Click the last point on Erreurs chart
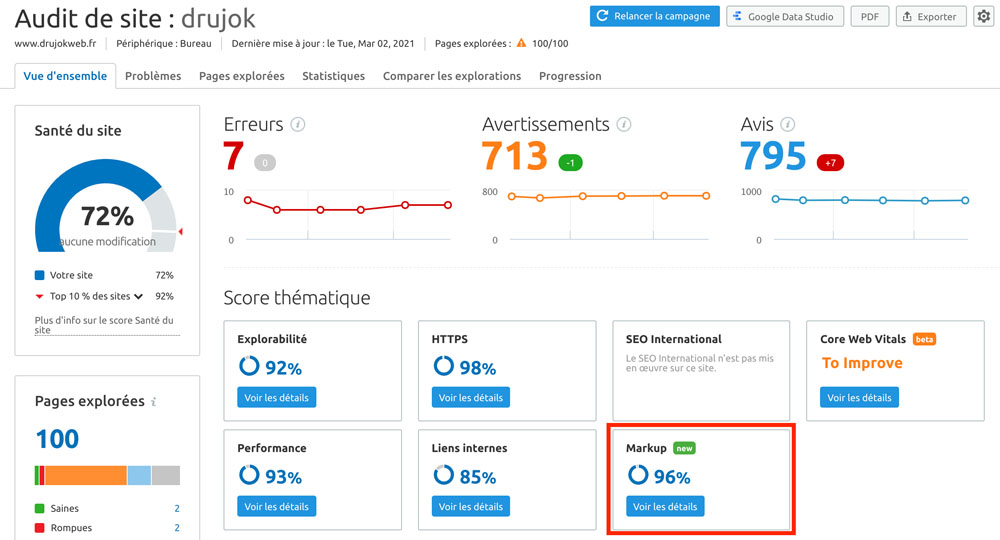 coord(448,205)
